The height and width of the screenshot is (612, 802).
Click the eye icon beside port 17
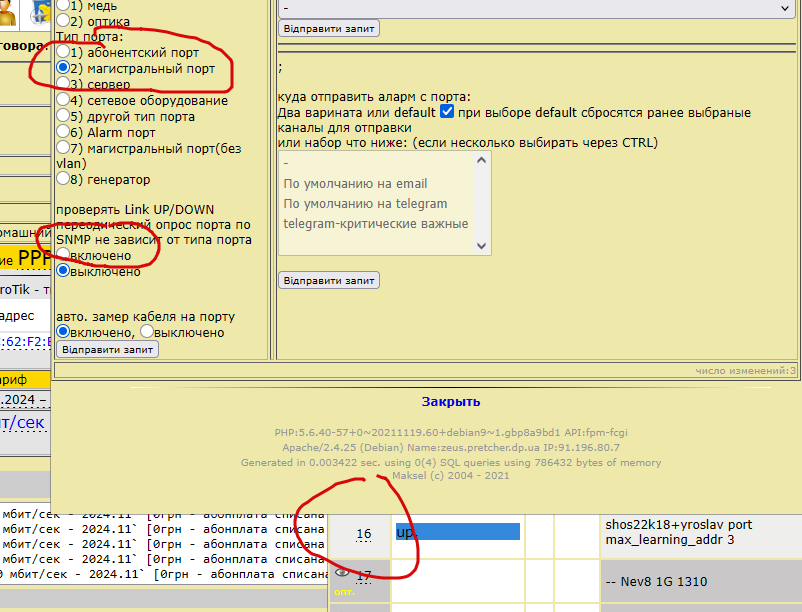coord(342,572)
